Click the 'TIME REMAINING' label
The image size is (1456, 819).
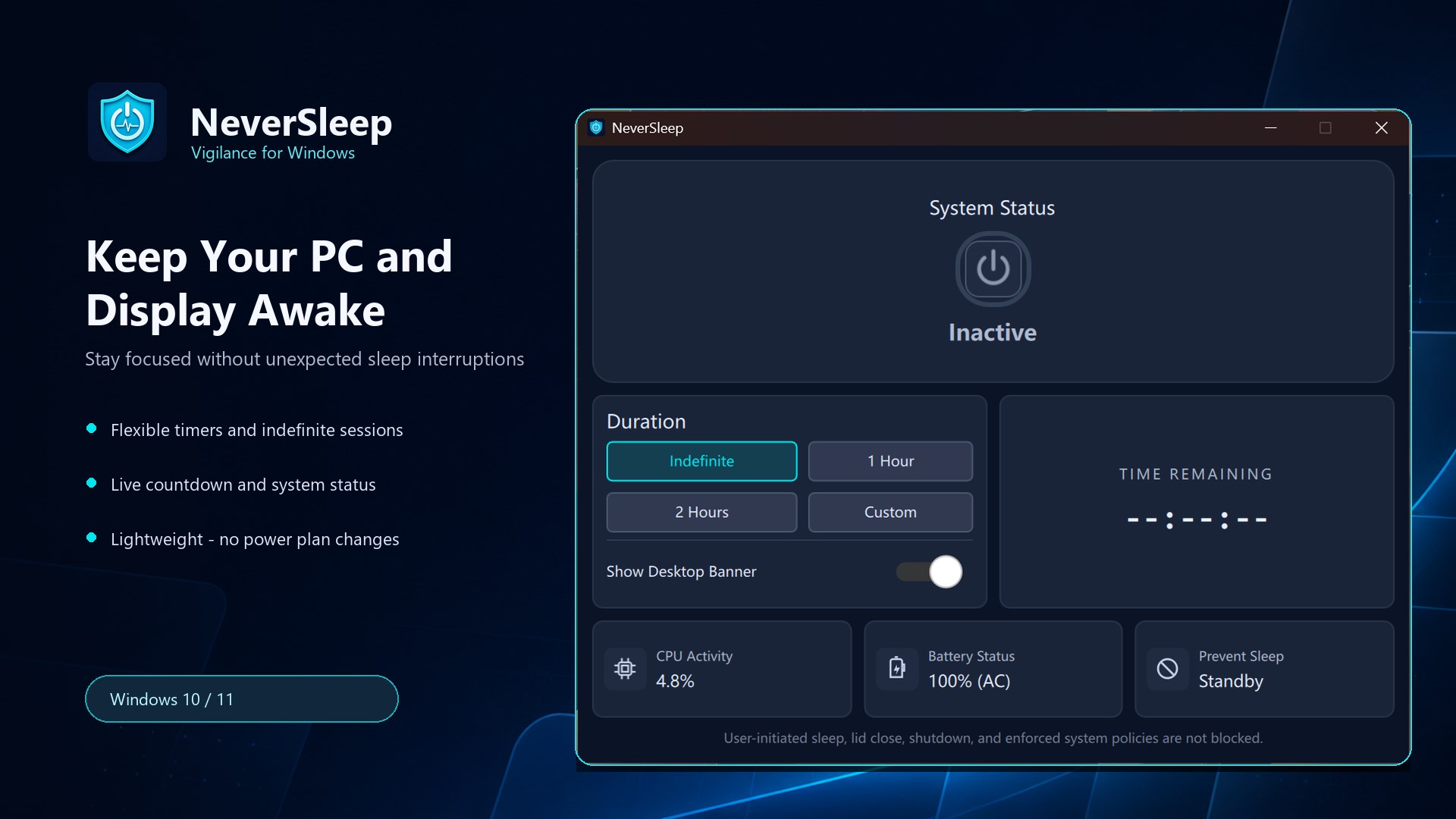[x=1196, y=474]
